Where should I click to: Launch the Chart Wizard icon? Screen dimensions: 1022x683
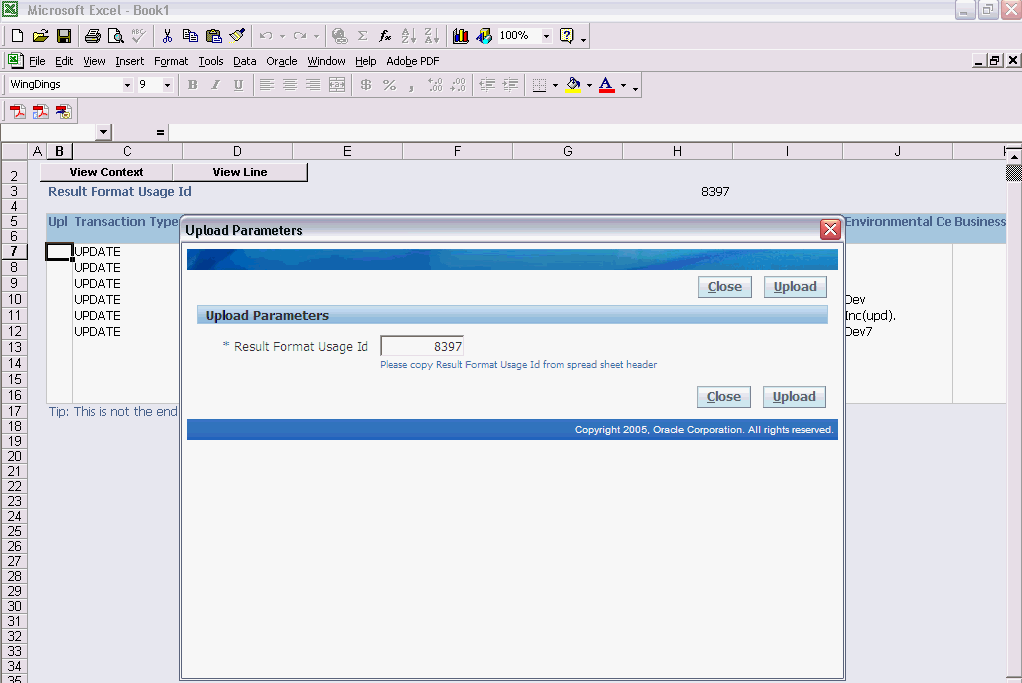click(461, 36)
